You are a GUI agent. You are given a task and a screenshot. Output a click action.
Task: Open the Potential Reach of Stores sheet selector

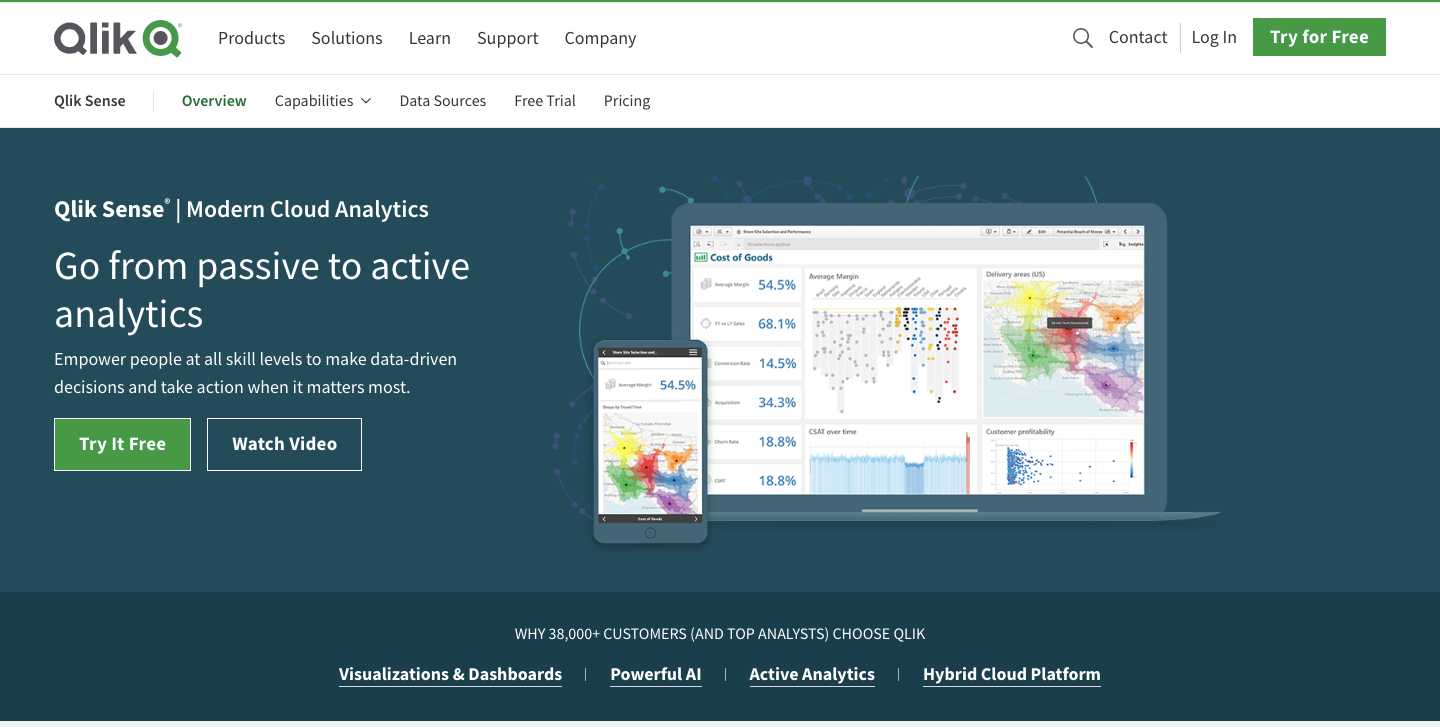point(1079,232)
